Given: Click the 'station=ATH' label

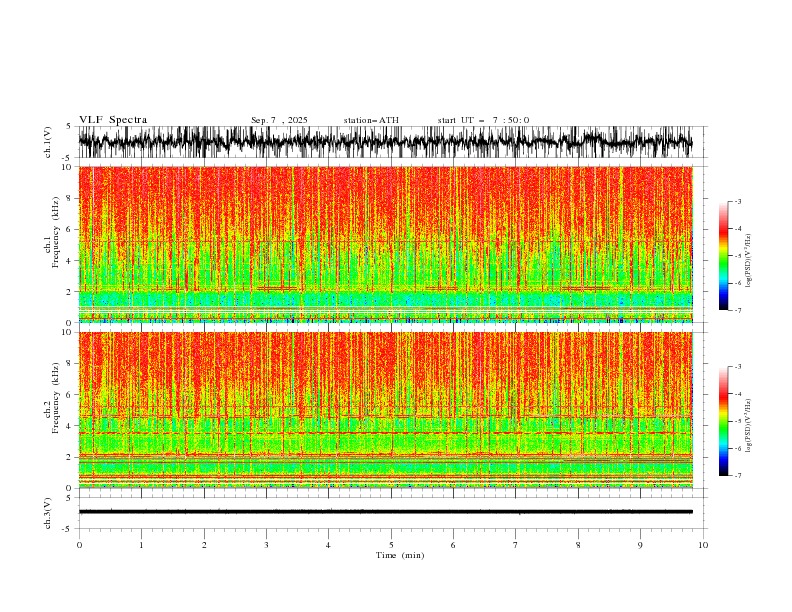Looking at the screenshot, I should [x=371, y=120].
